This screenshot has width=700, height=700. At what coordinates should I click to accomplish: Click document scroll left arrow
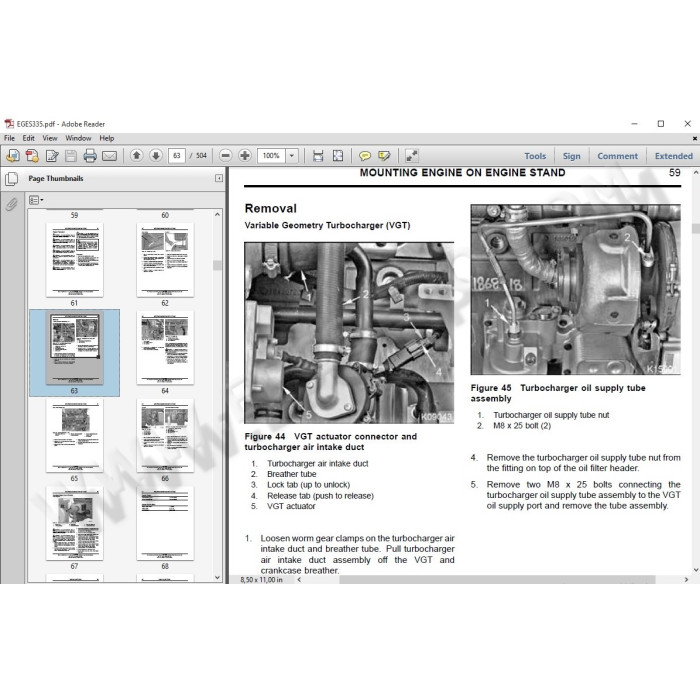299,579
